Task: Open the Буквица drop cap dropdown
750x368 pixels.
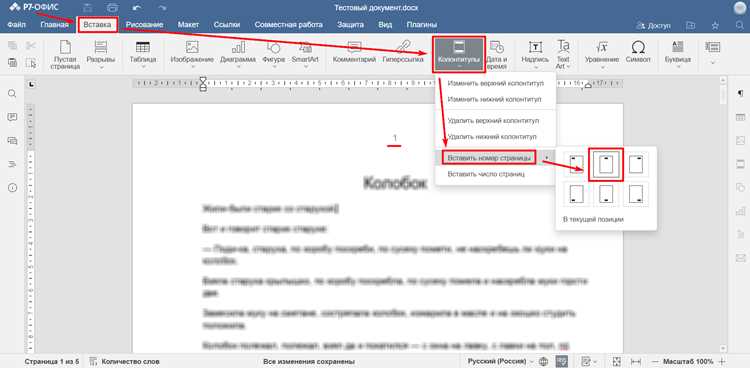Action: point(678,55)
